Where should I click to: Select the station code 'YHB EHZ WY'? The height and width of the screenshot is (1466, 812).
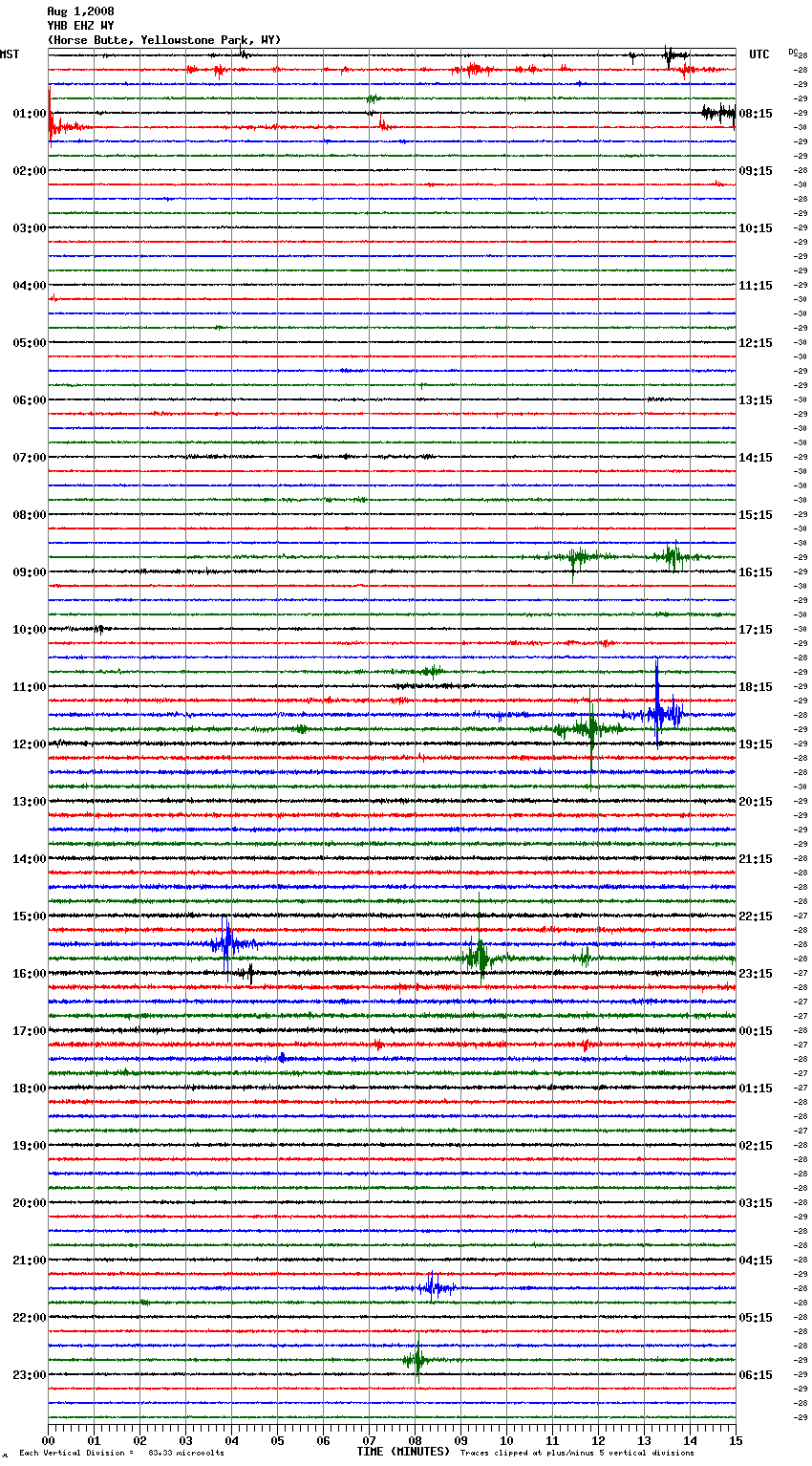(80, 26)
